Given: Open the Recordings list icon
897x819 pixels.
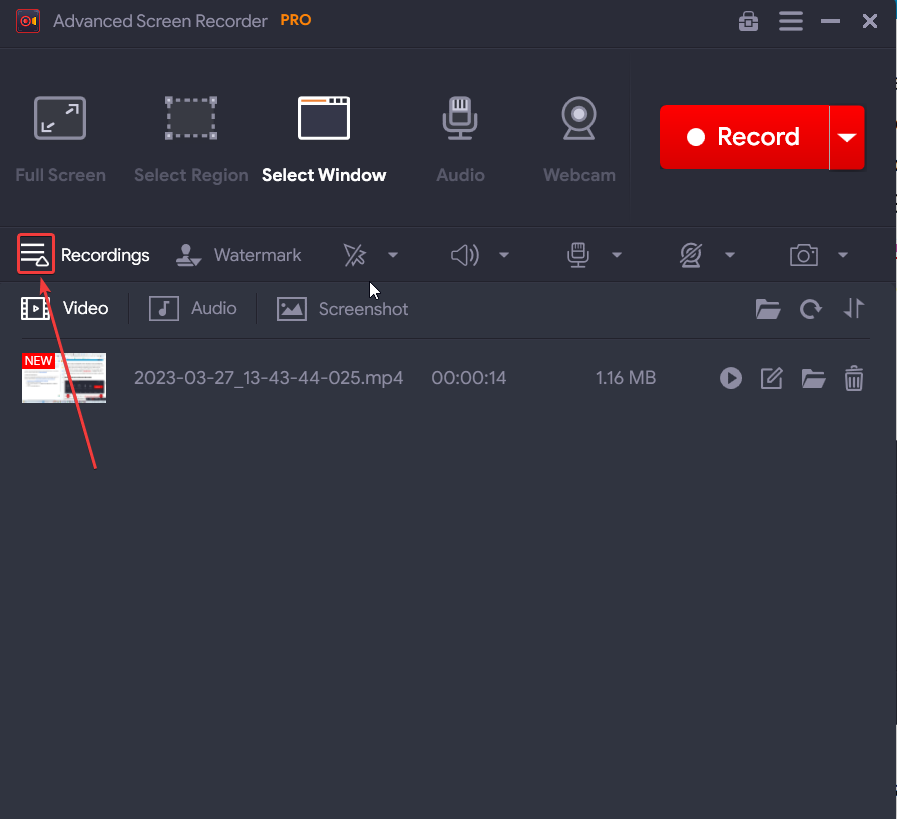Looking at the screenshot, I should tap(35, 255).
